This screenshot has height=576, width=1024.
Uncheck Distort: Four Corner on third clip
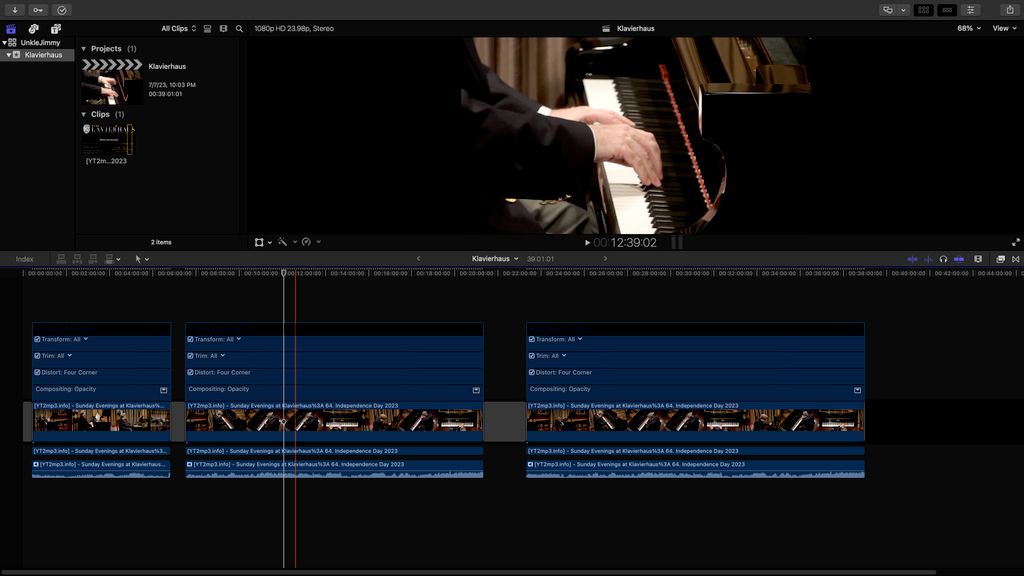click(532, 372)
